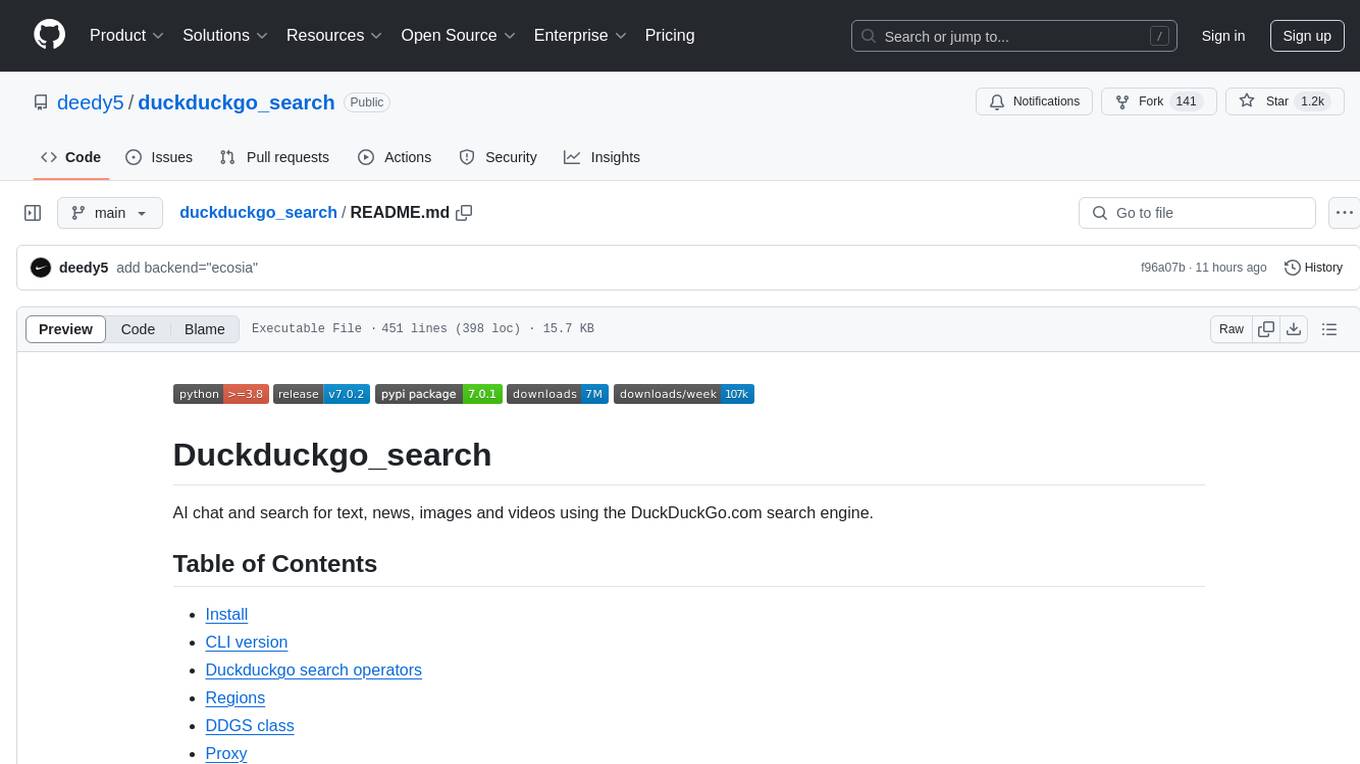Expand the Resources menu

coord(335,35)
